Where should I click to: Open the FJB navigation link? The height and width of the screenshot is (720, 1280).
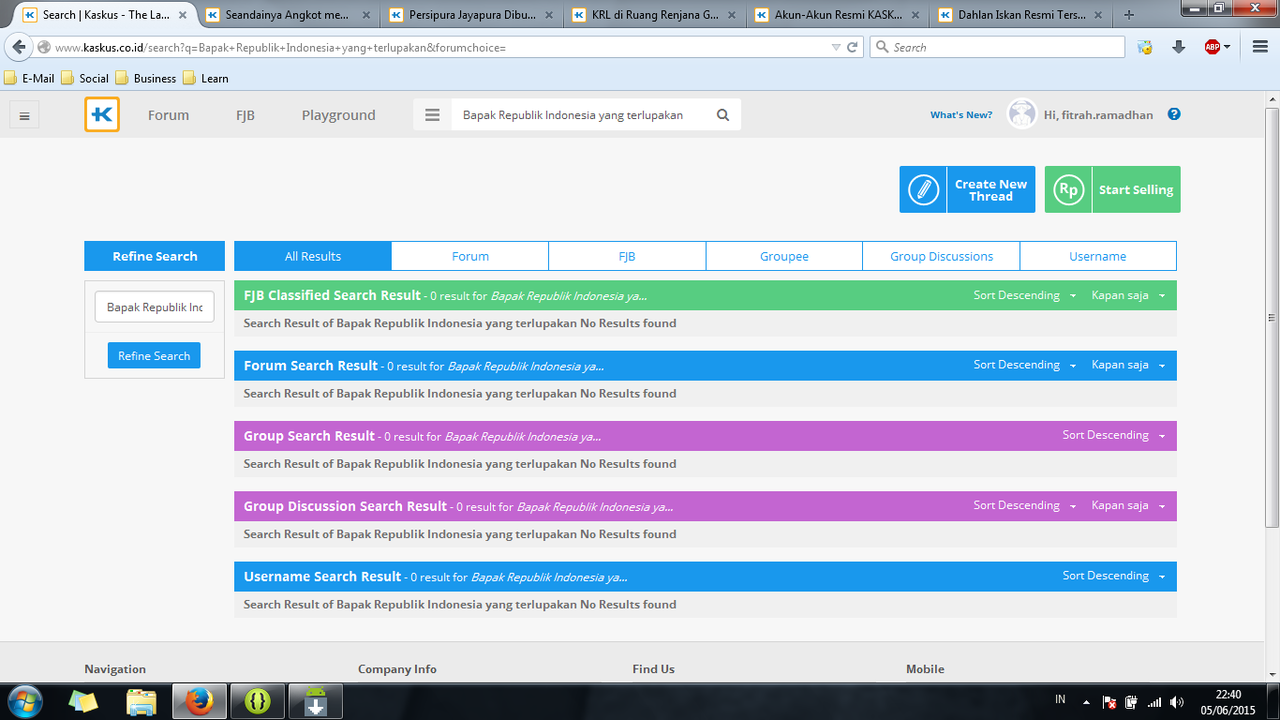tap(245, 115)
